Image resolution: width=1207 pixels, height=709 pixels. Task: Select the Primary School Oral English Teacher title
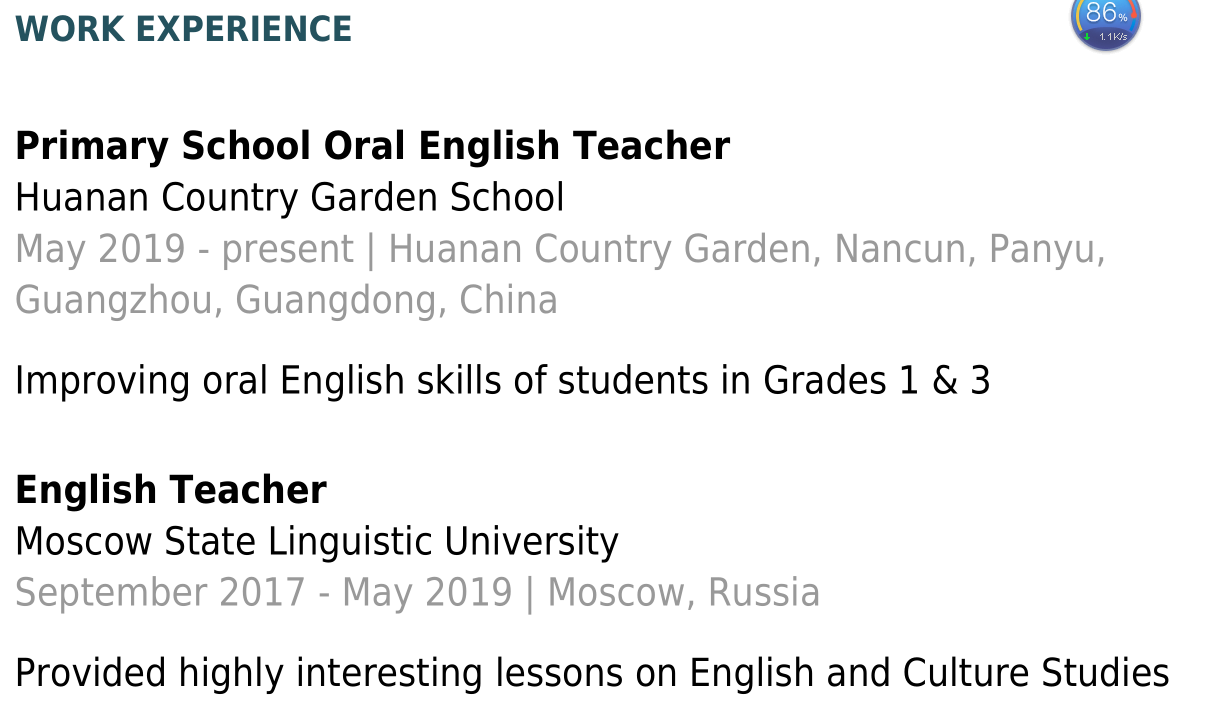(x=373, y=146)
